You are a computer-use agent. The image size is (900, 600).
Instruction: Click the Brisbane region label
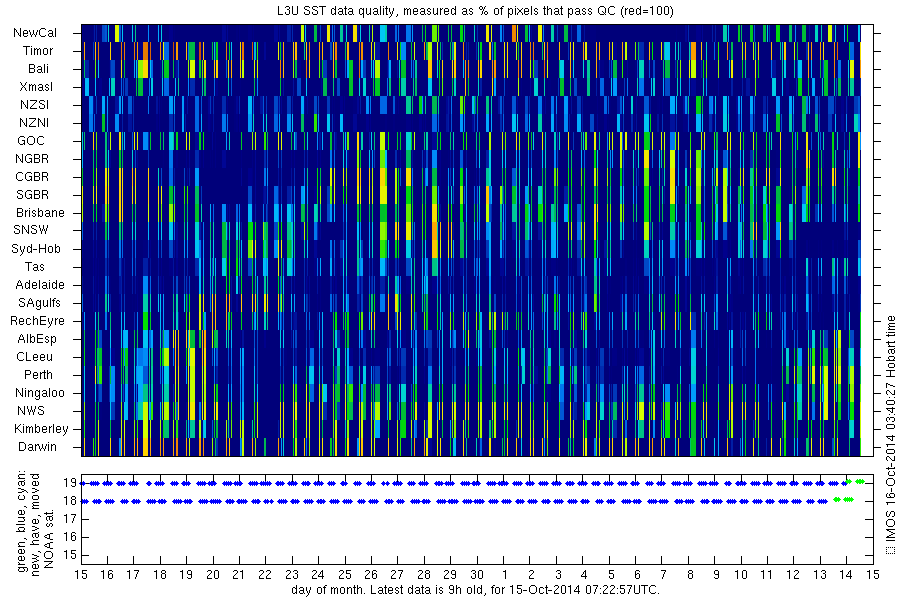tap(40, 213)
